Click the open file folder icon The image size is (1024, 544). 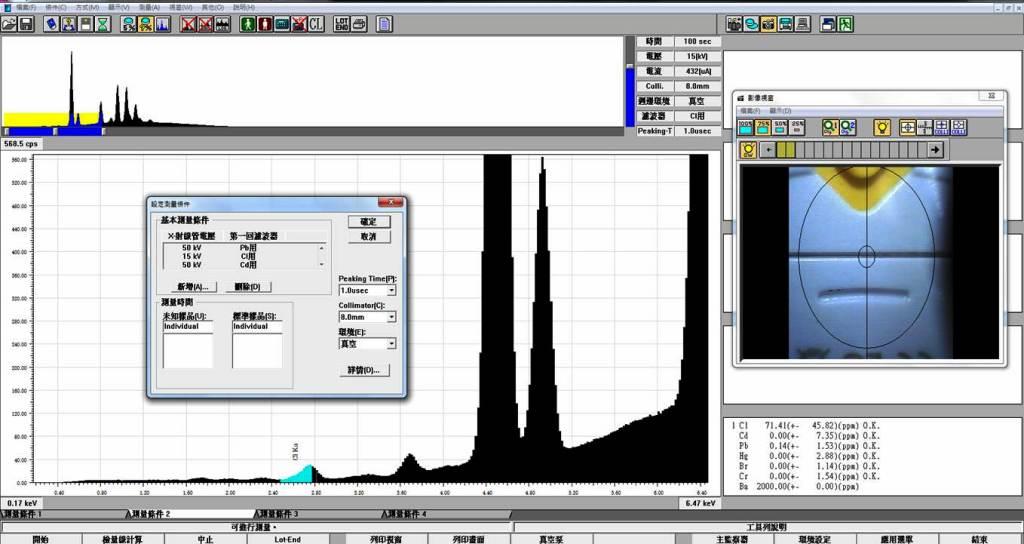coord(10,23)
